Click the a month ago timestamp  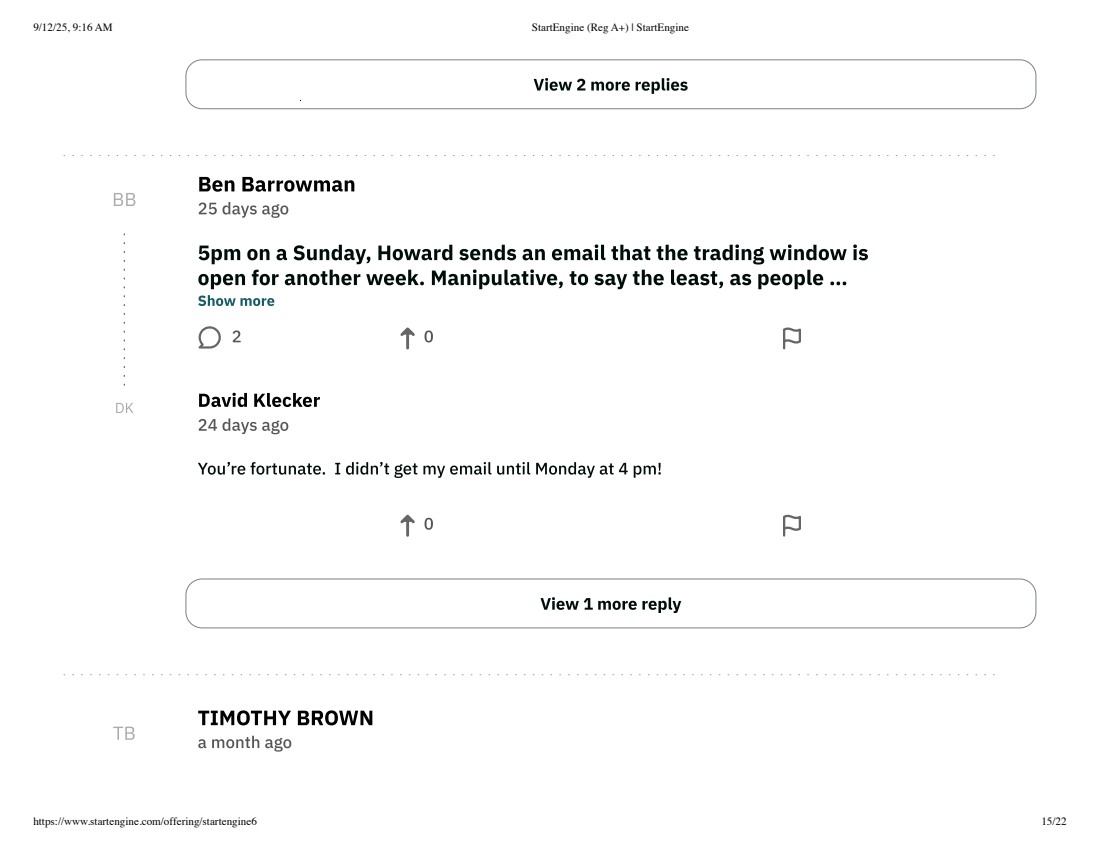coord(244,743)
